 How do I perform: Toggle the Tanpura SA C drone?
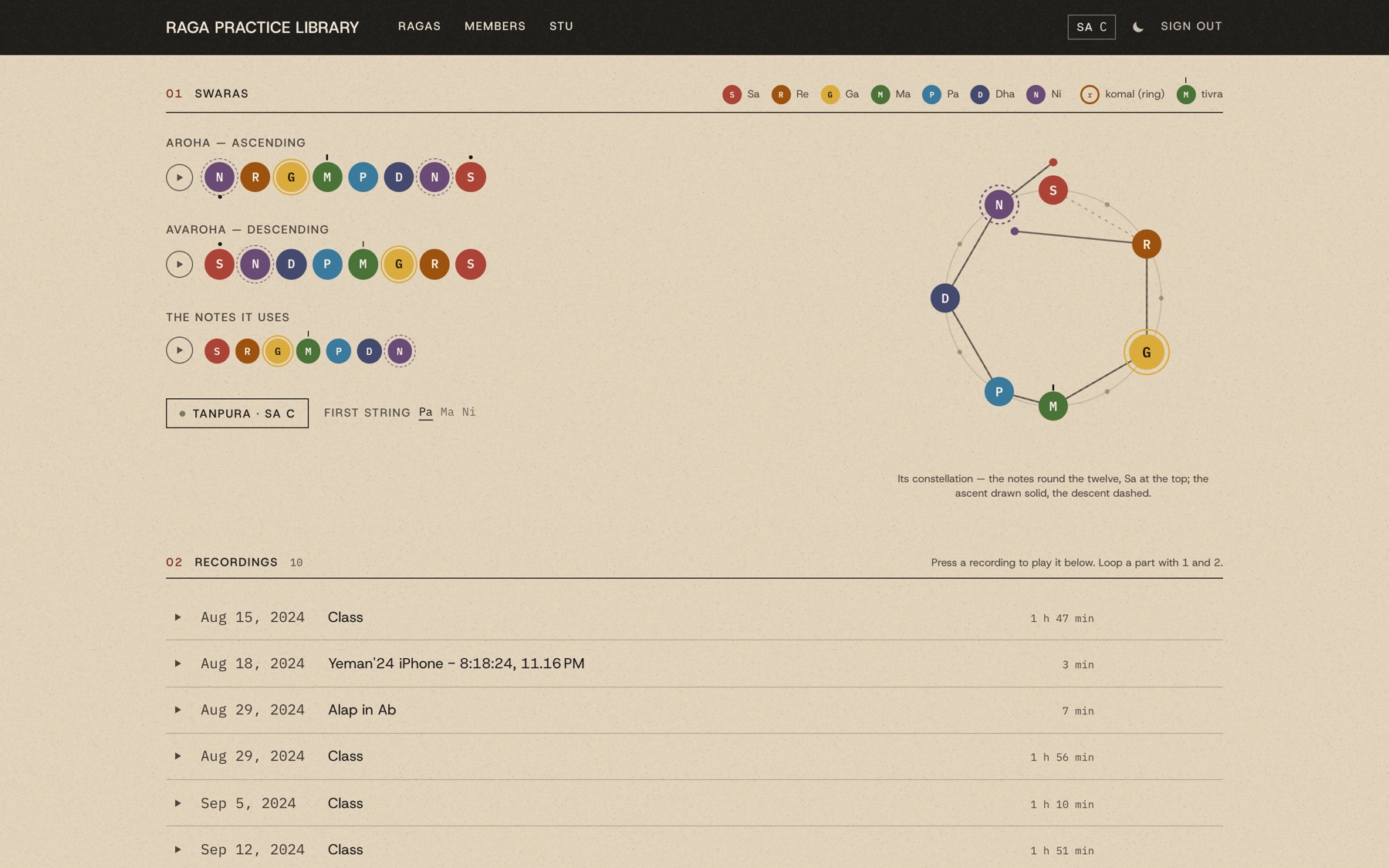click(x=237, y=414)
